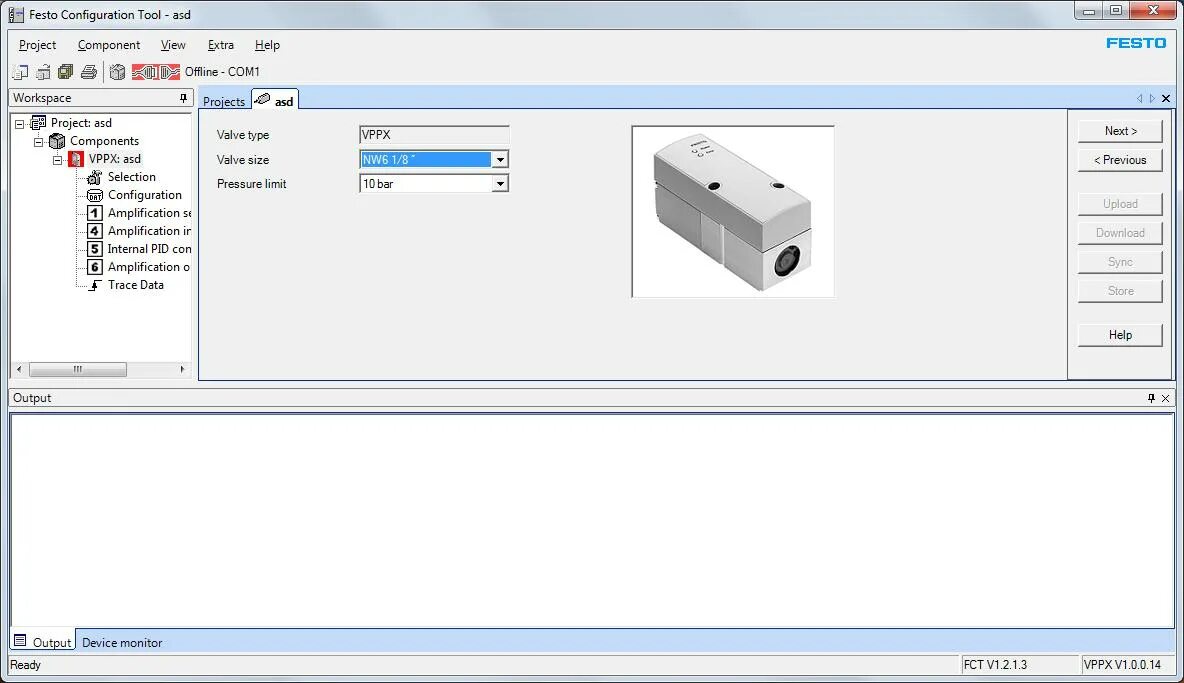
Task: Click the valve product image thumbnail
Action: (732, 211)
